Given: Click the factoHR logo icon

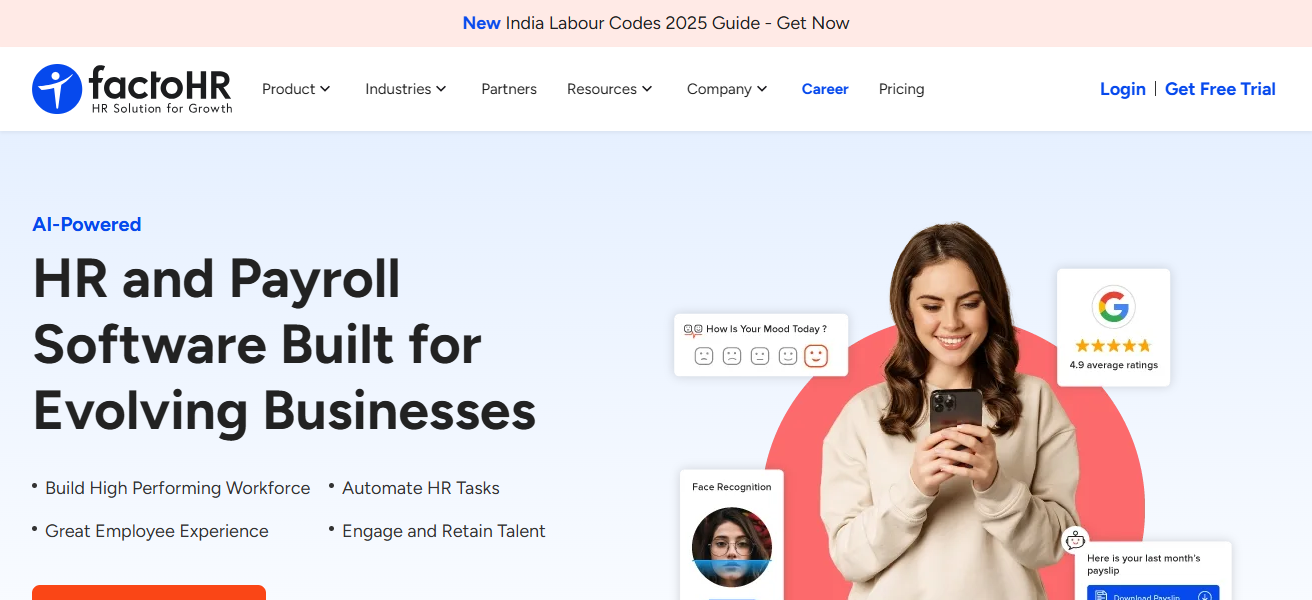Looking at the screenshot, I should coord(57,89).
